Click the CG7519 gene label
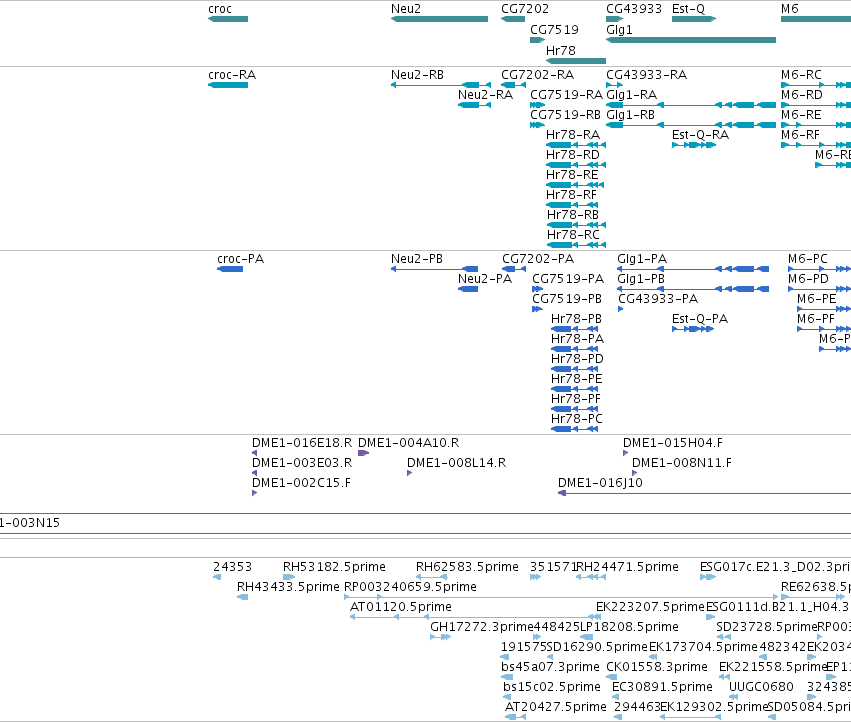This screenshot has height=722, width=851. 554,29
